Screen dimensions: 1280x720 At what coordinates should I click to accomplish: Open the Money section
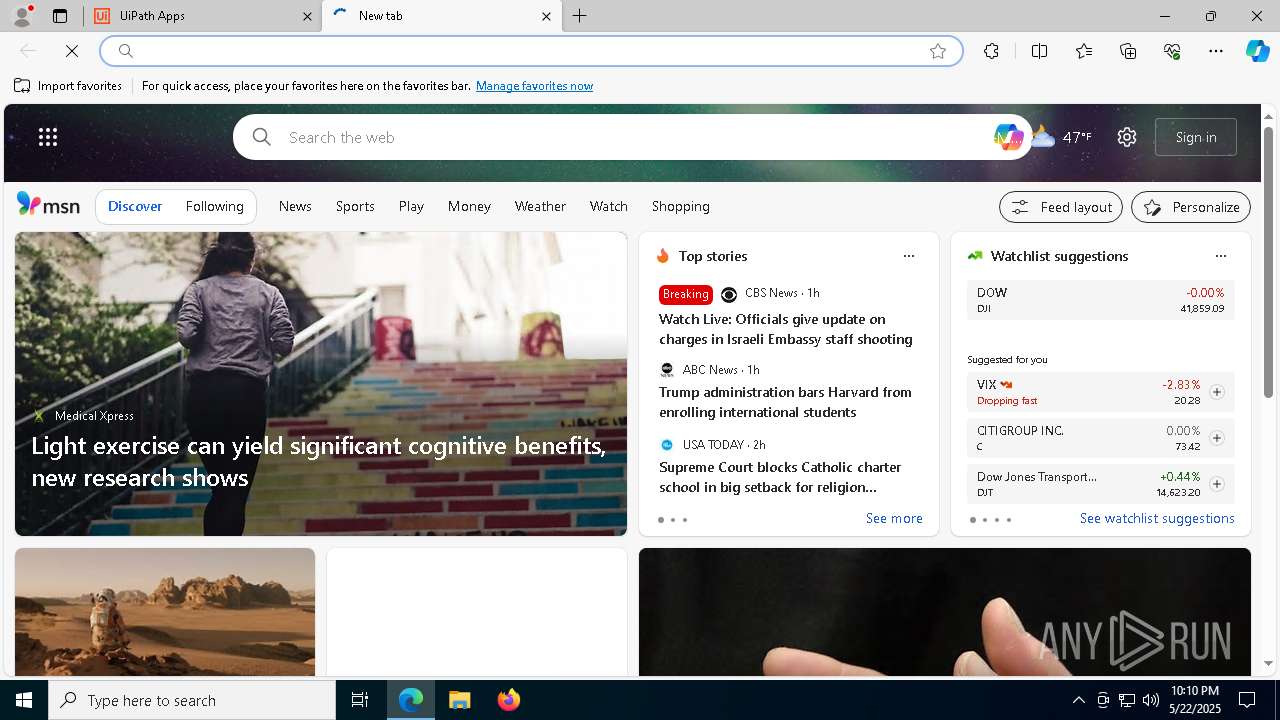point(469,206)
